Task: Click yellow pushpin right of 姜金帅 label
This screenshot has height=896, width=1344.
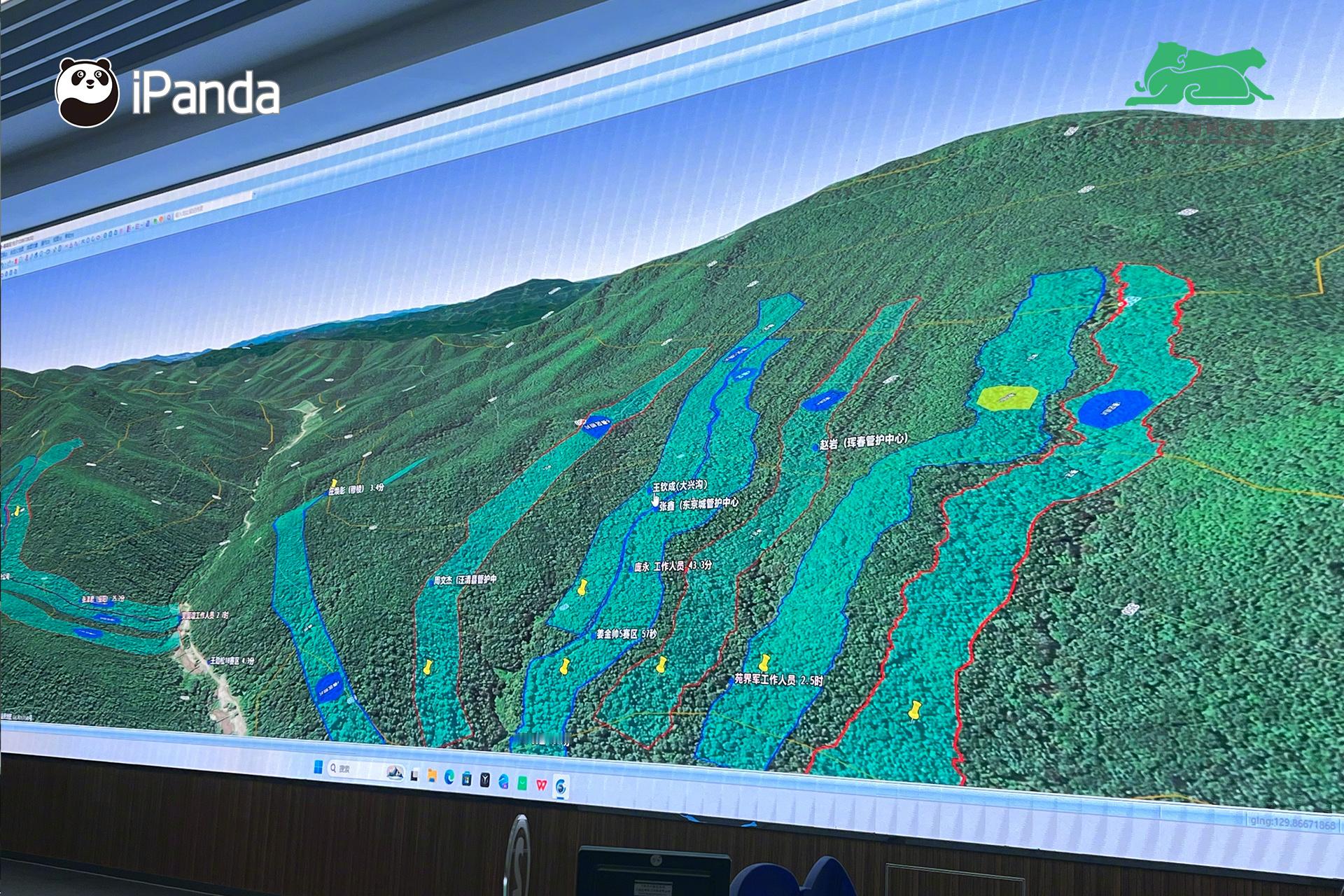Action: [660, 664]
